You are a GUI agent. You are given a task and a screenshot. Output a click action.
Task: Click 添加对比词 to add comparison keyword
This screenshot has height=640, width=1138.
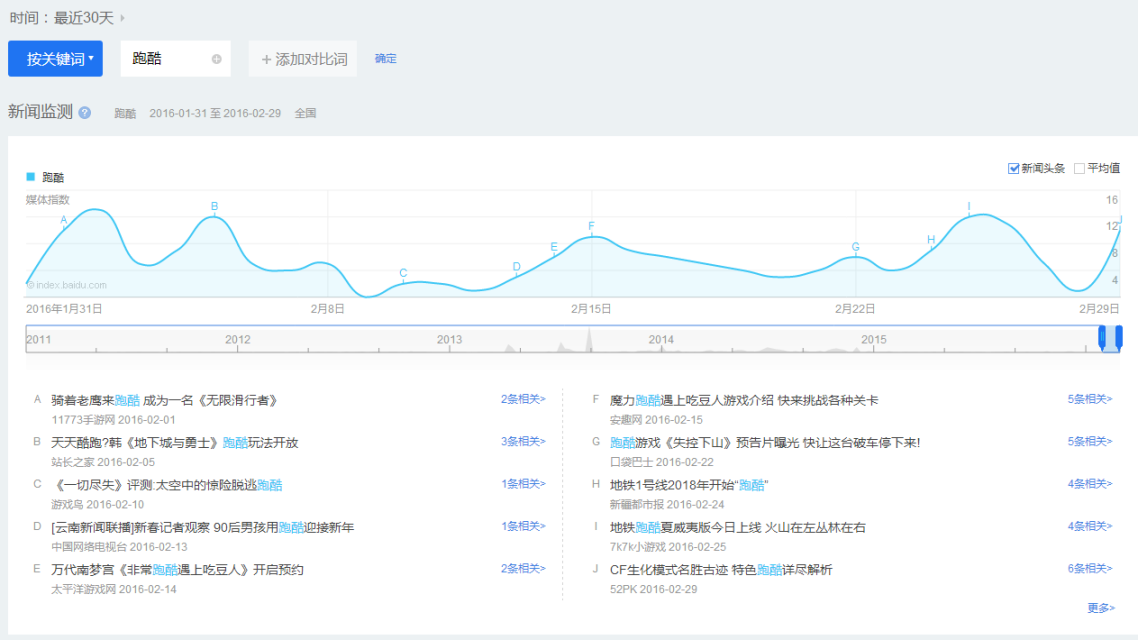304,59
